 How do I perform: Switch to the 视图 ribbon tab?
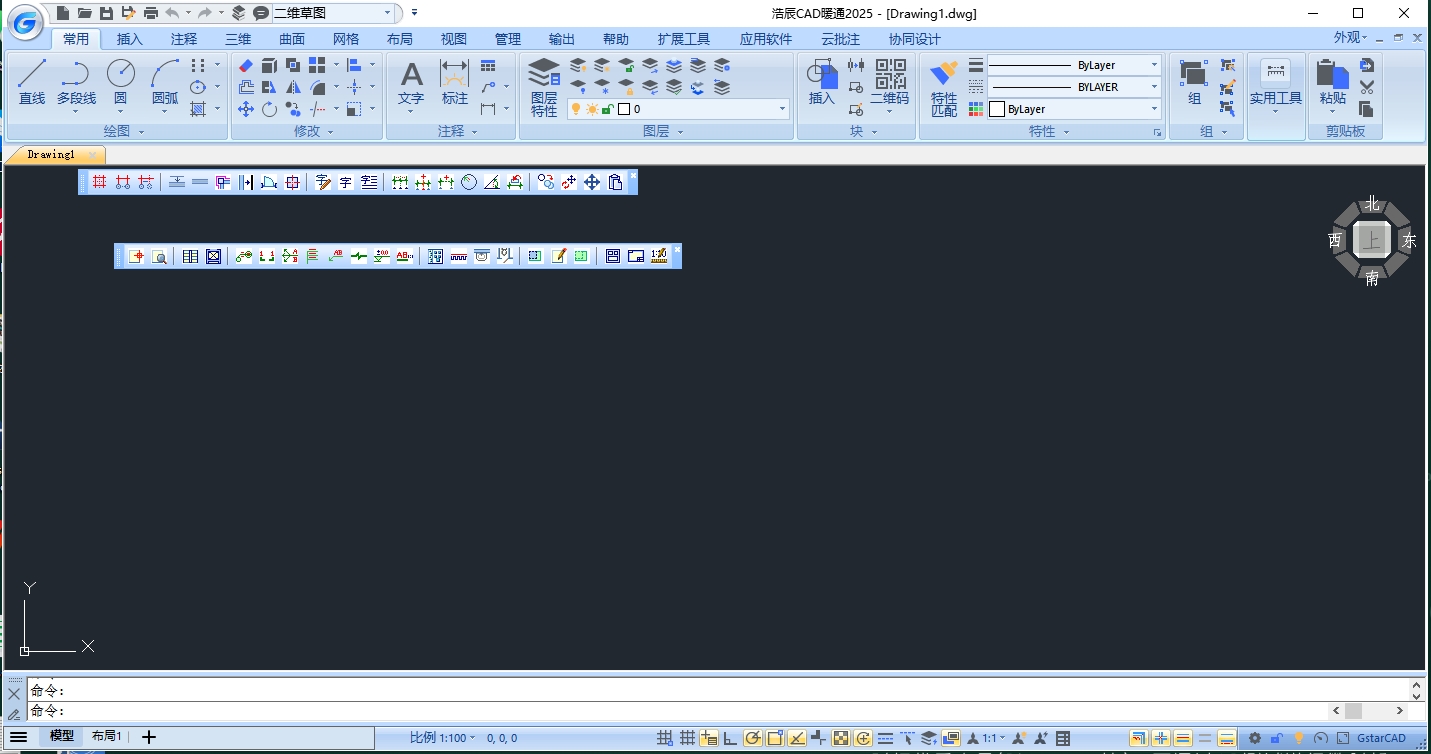tap(454, 39)
